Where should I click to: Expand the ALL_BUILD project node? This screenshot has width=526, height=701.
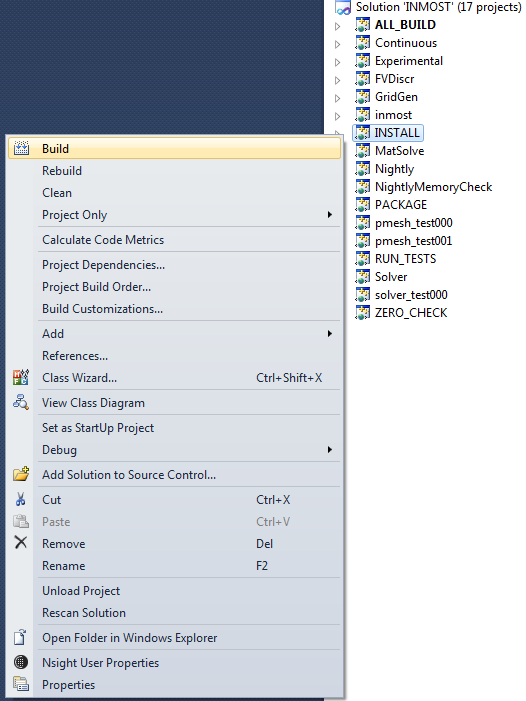click(338, 26)
